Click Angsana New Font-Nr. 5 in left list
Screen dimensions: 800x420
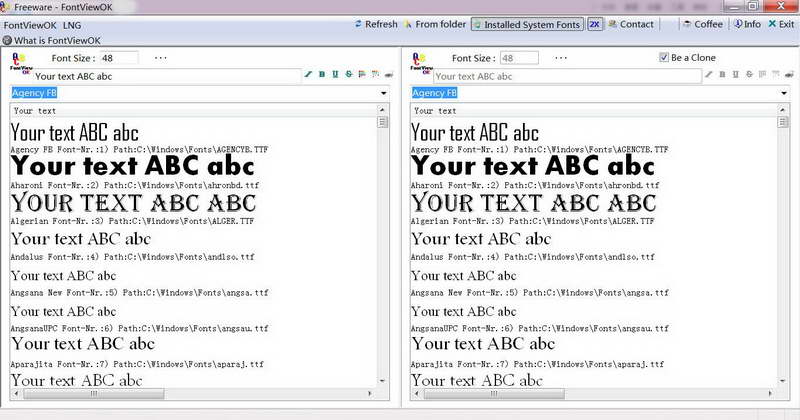(139, 293)
